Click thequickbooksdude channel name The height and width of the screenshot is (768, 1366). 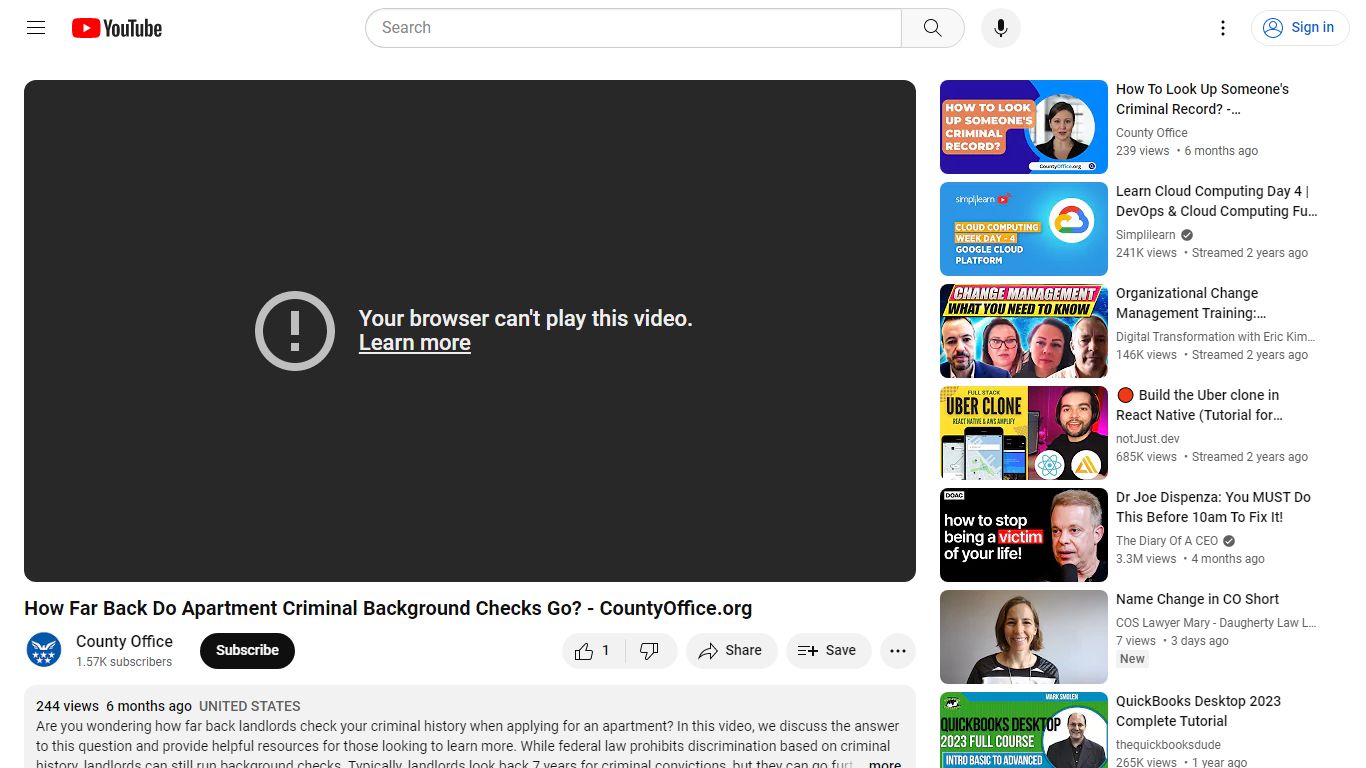click(1168, 745)
